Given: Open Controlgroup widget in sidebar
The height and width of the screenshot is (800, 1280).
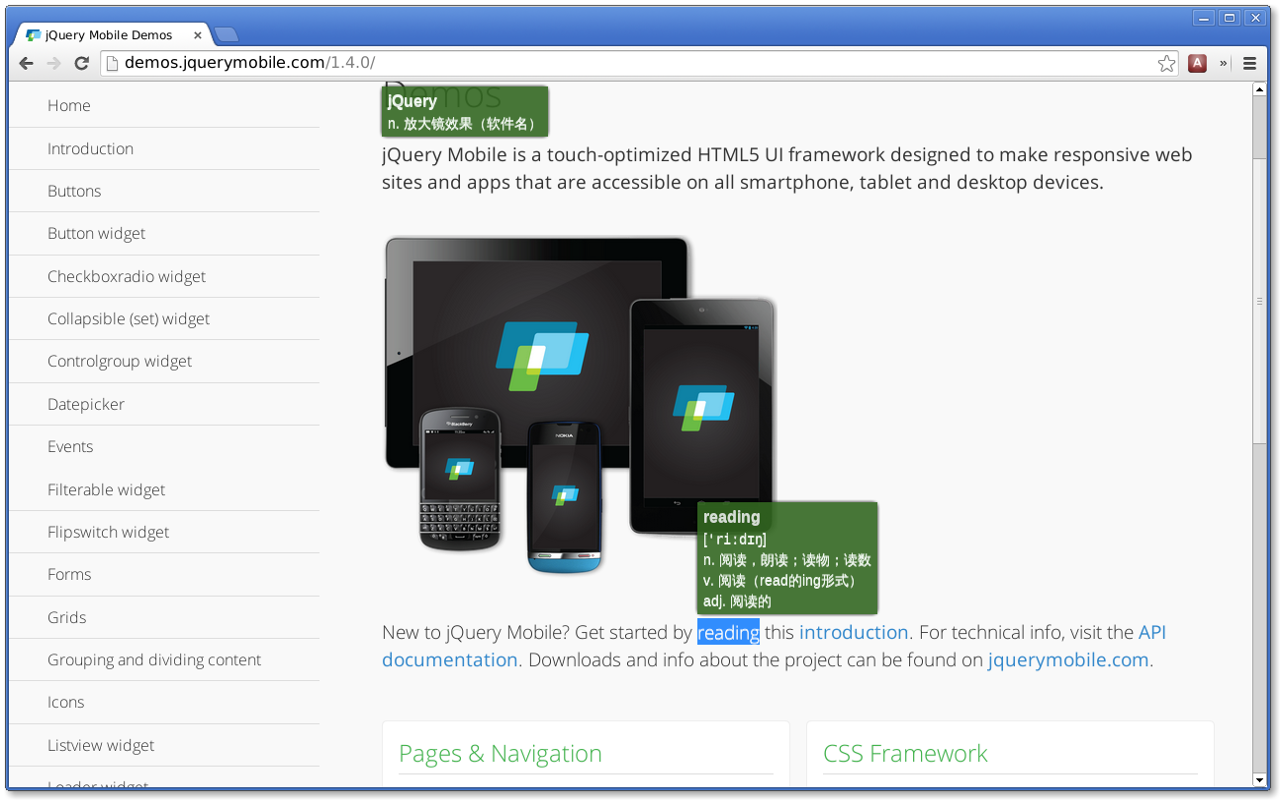Looking at the screenshot, I should pyautogui.click(x=164, y=362).
